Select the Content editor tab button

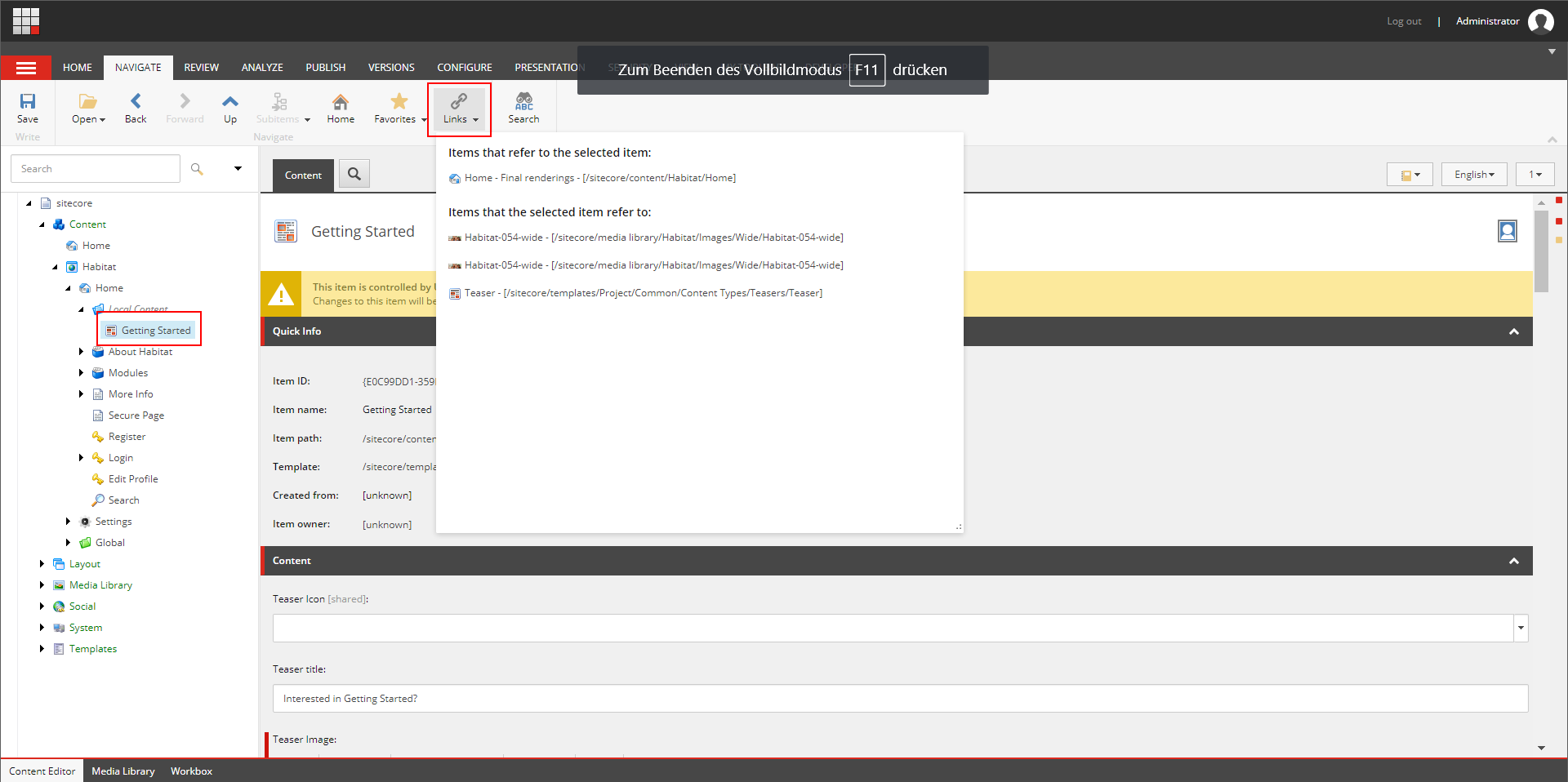pyautogui.click(x=303, y=176)
